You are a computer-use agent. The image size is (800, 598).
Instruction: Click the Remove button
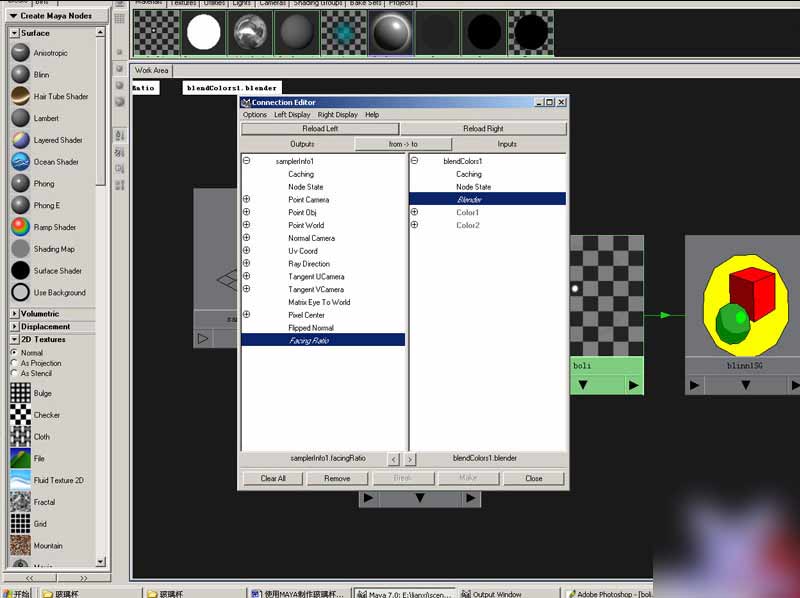(x=337, y=479)
